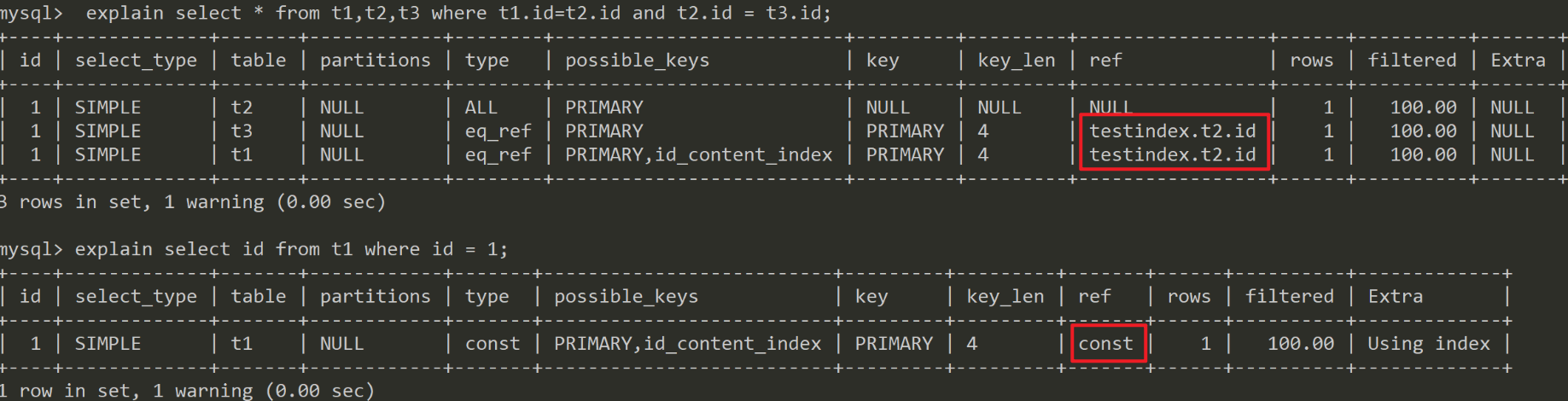Click the first explain select query line

[x=458, y=14]
